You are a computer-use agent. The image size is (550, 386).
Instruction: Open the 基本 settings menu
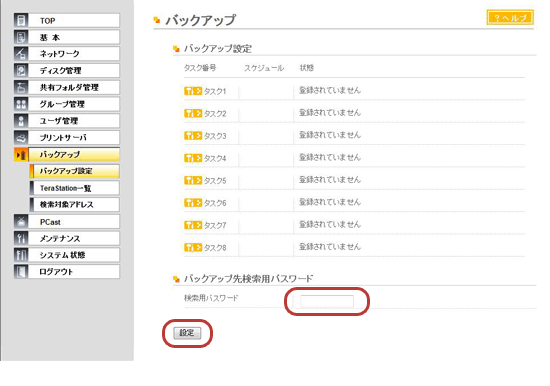tap(74, 37)
